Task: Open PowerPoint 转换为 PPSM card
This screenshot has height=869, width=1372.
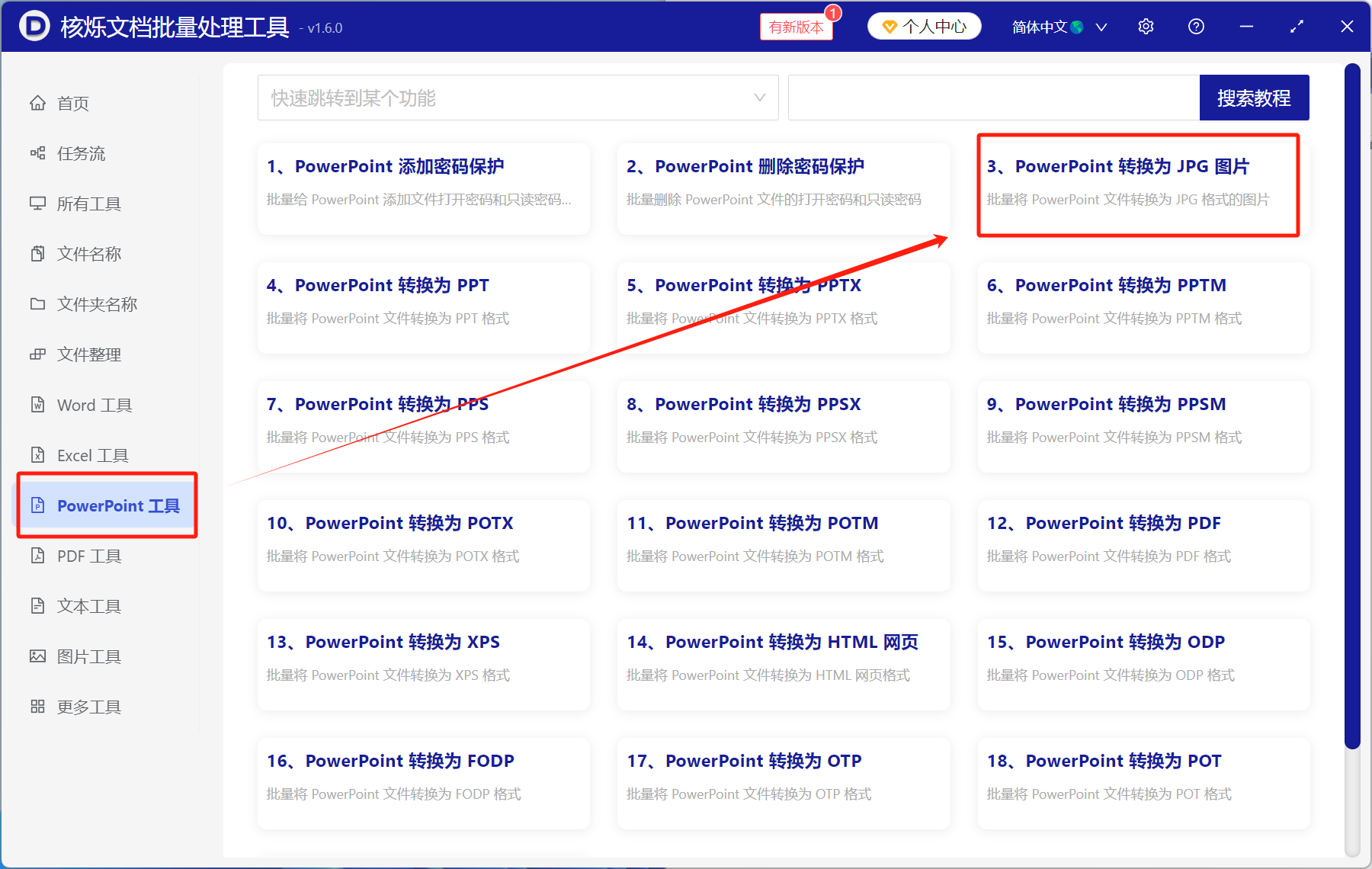Action: [x=1143, y=427]
